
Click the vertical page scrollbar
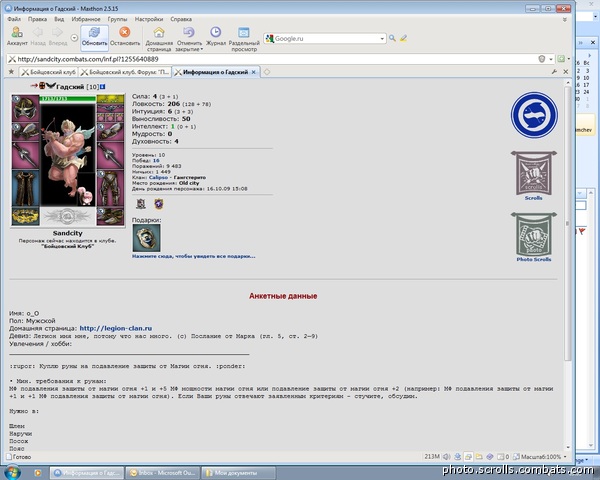coord(568,222)
